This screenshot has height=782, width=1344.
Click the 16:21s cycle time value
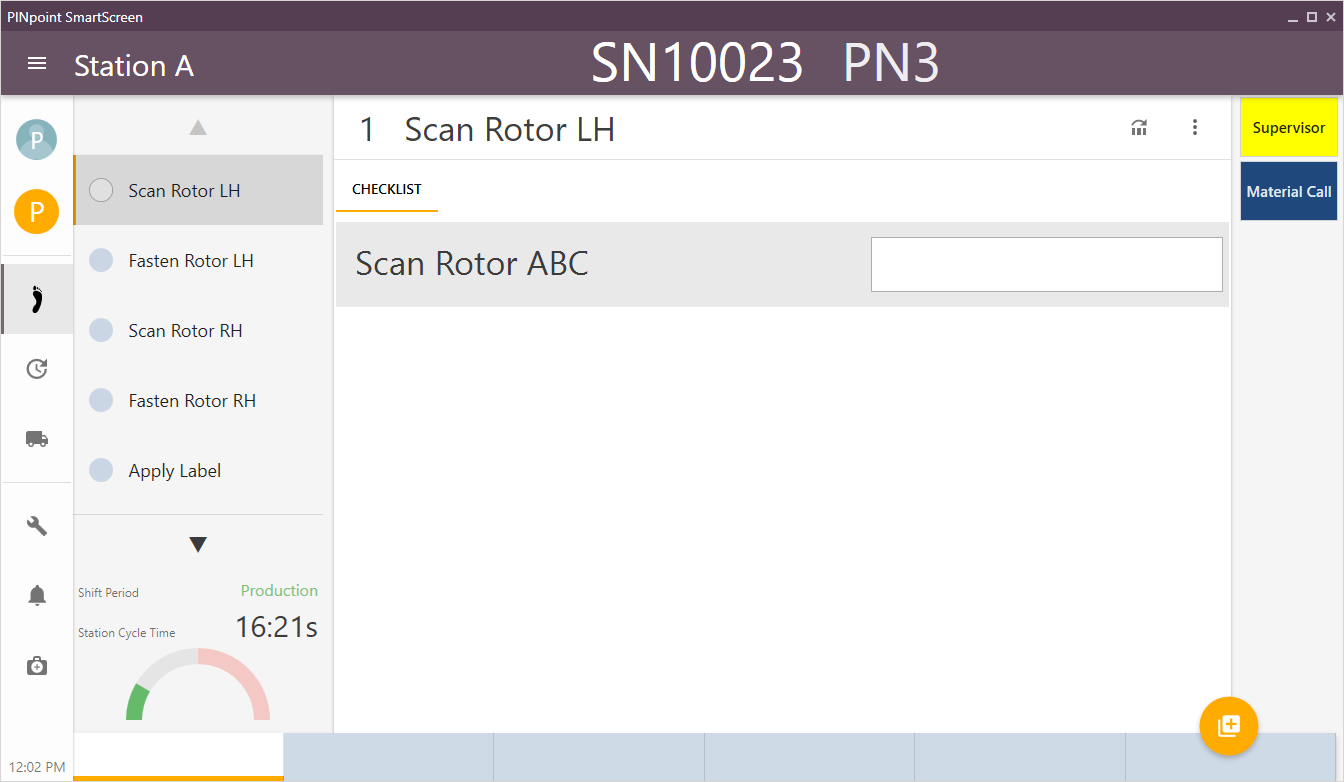(x=276, y=627)
